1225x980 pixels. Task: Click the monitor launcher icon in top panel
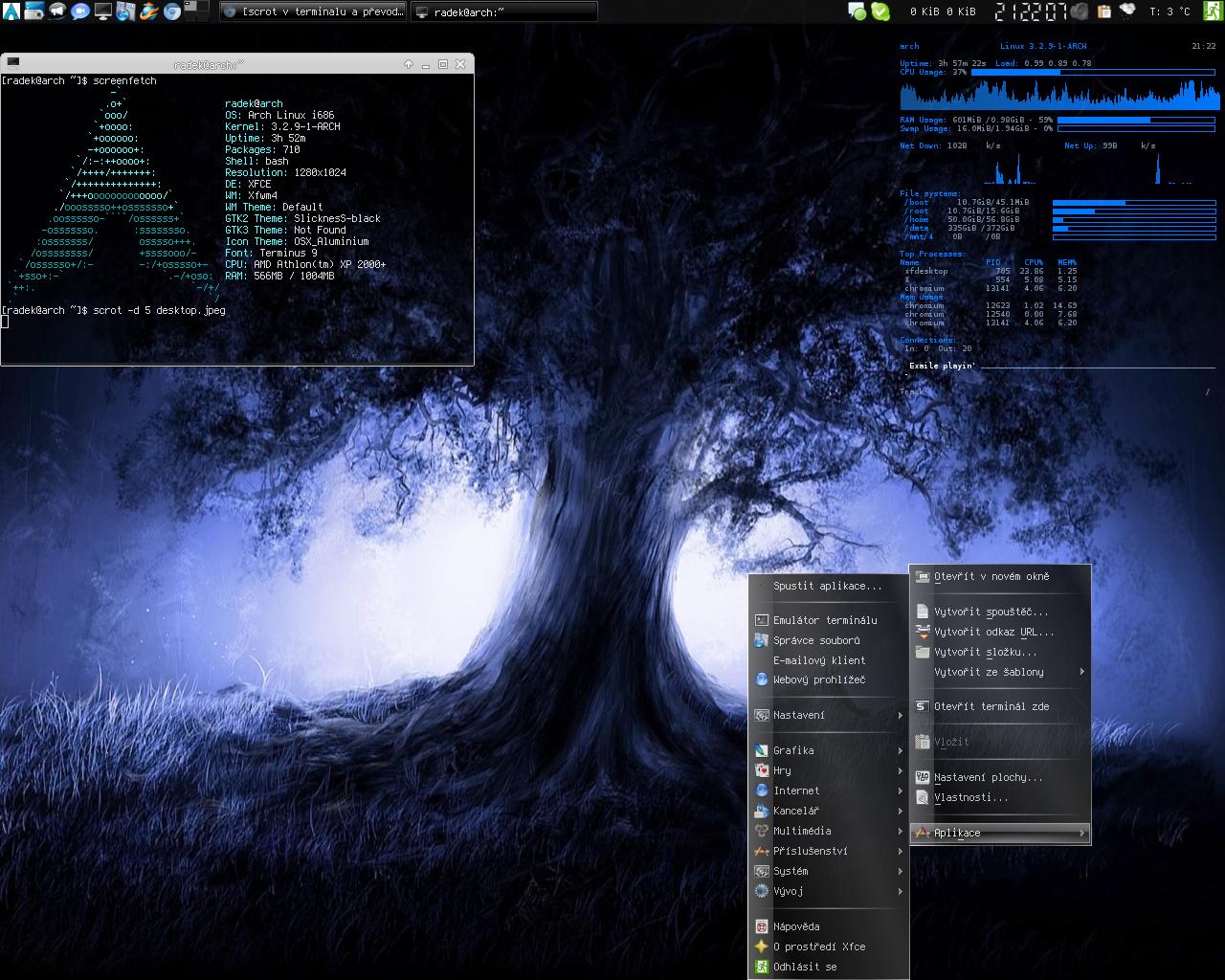click(x=103, y=11)
